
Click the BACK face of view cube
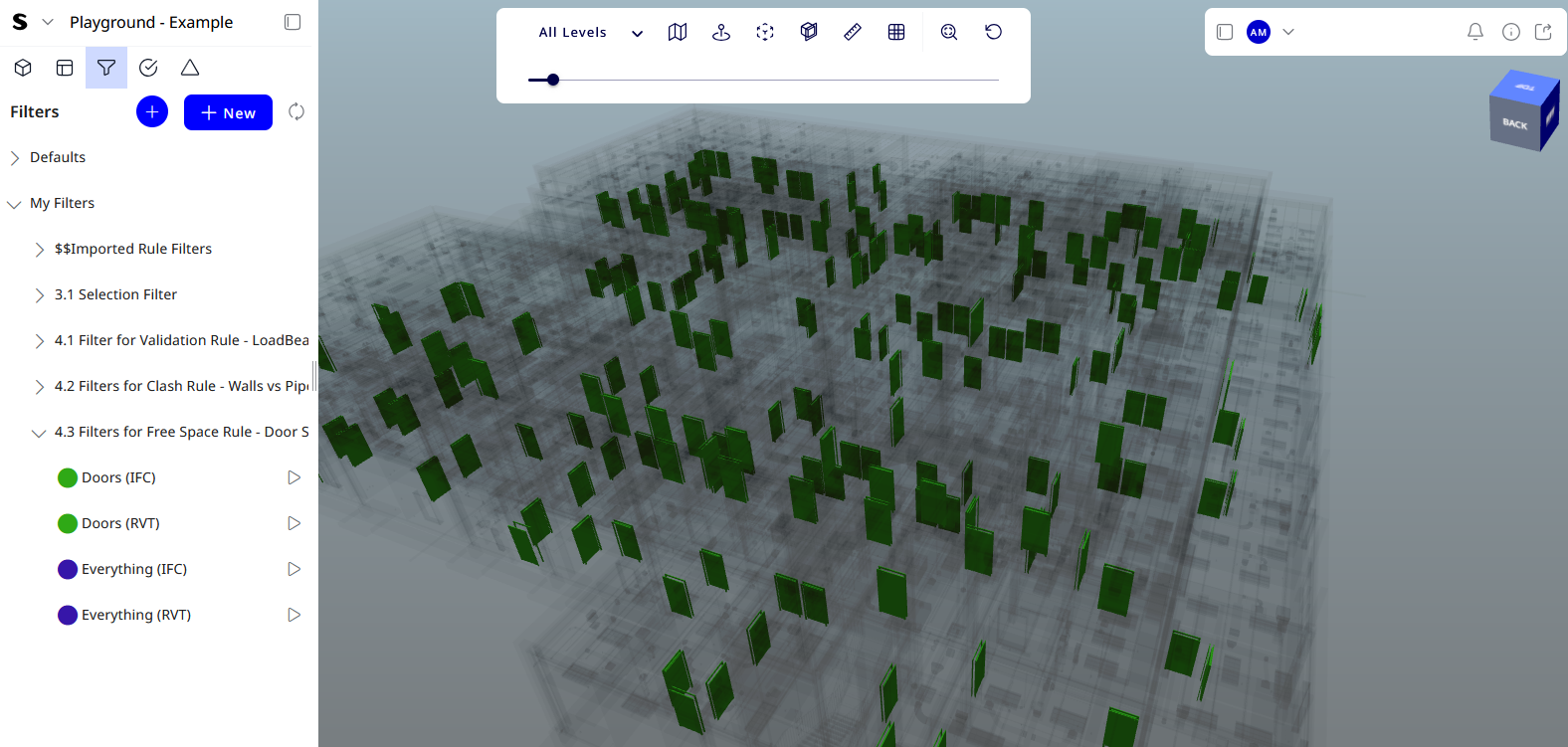click(x=1514, y=124)
